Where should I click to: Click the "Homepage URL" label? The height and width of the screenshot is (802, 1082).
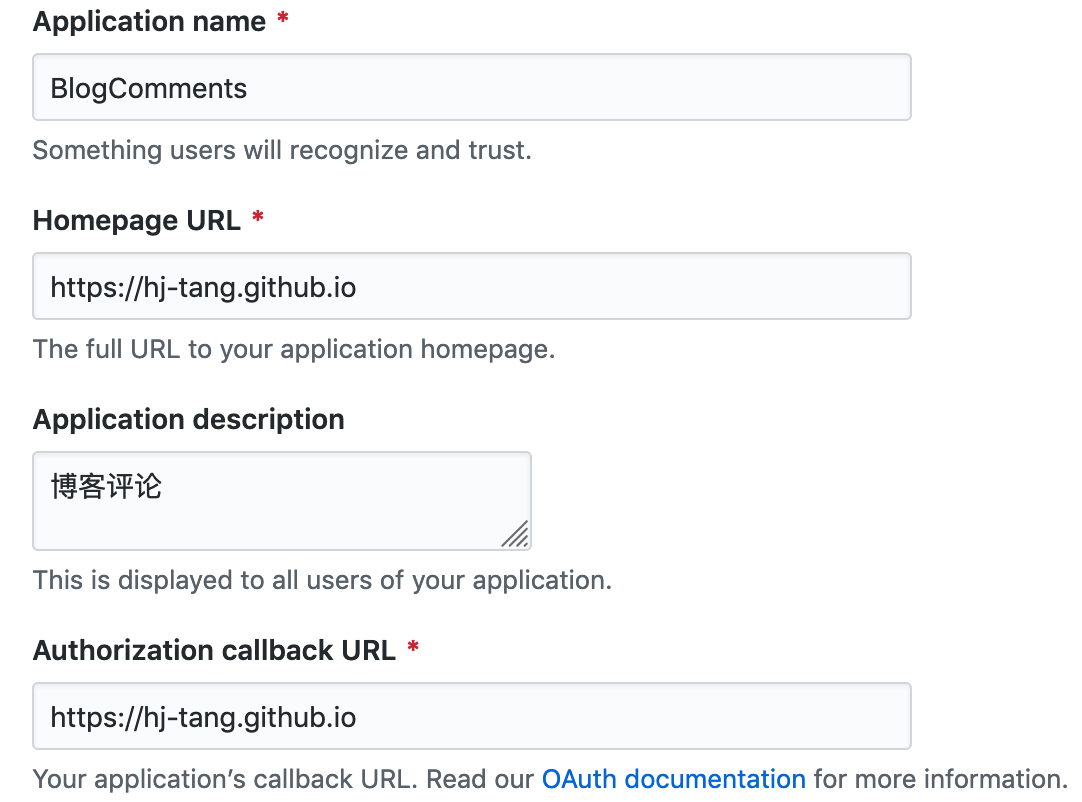coord(136,221)
